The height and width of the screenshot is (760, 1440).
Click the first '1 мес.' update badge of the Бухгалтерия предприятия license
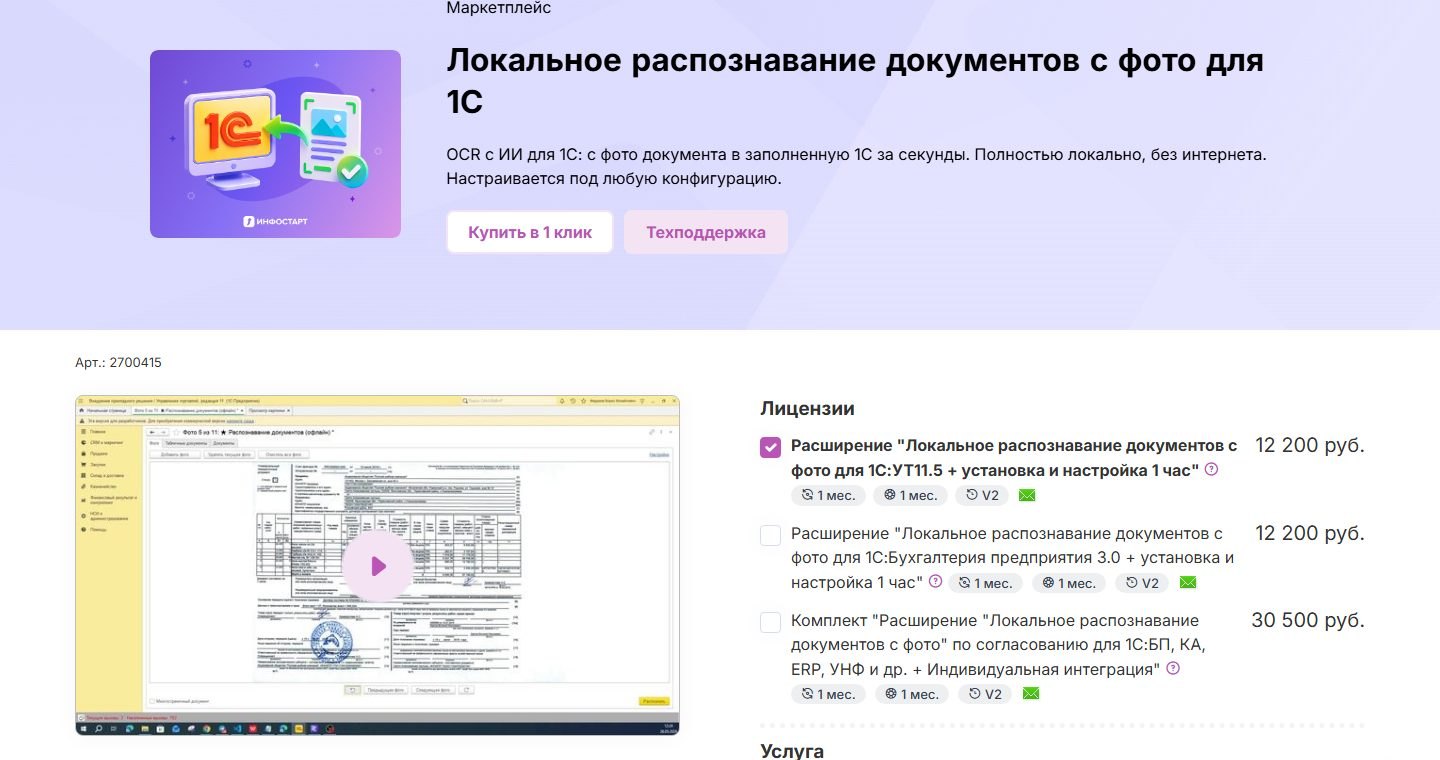pyautogui.click(x=986, y=583)
